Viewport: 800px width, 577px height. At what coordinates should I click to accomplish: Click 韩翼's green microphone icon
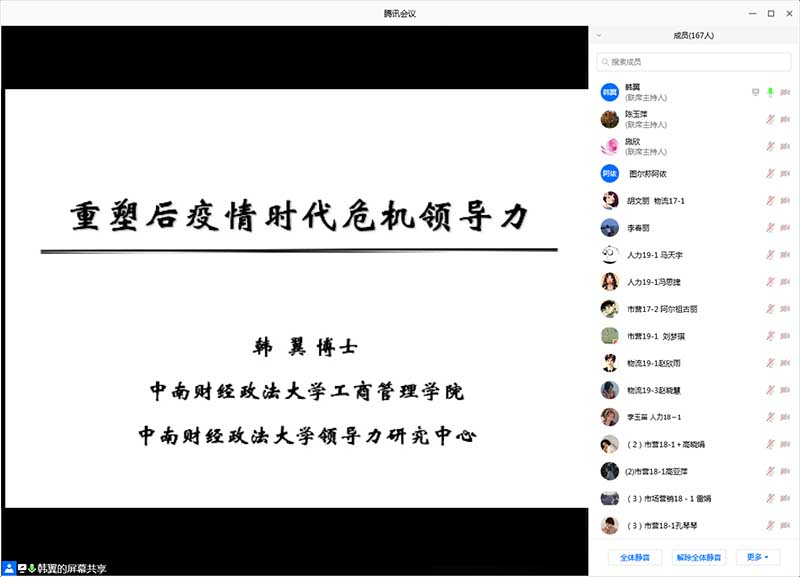[x=770, y=92]
